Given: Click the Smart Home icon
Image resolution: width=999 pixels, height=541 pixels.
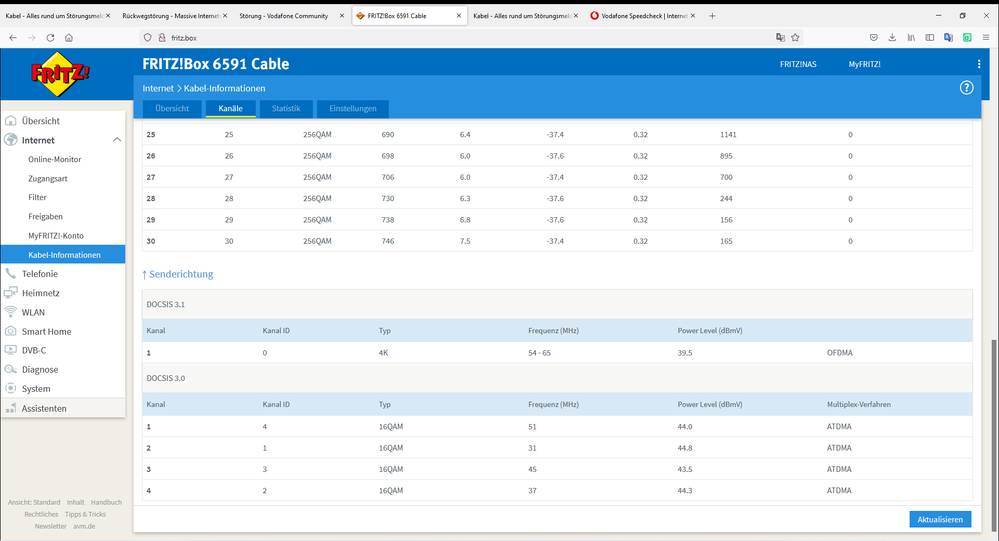Looking at the screenshot, I should point(11,331).
